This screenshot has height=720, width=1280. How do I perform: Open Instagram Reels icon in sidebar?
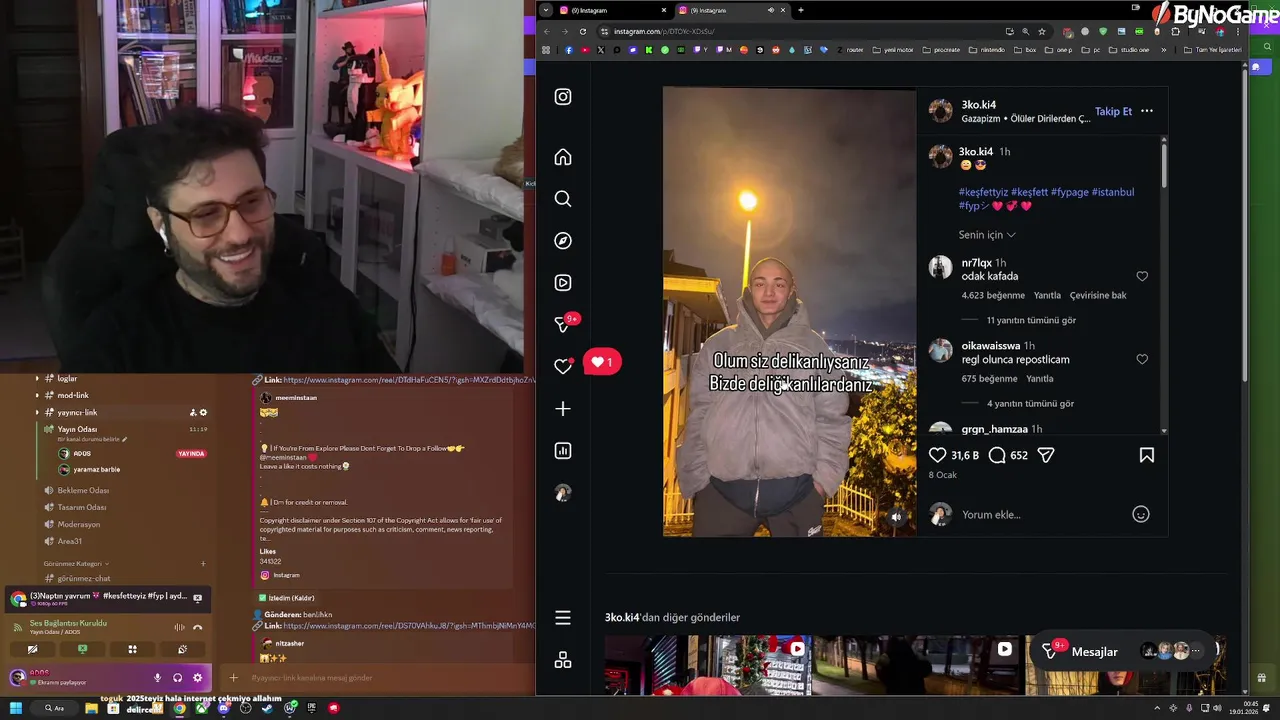563,283
